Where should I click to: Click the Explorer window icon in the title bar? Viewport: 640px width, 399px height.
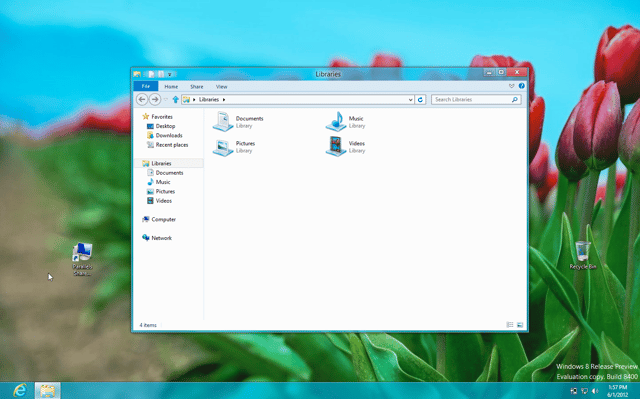[137, 74]
